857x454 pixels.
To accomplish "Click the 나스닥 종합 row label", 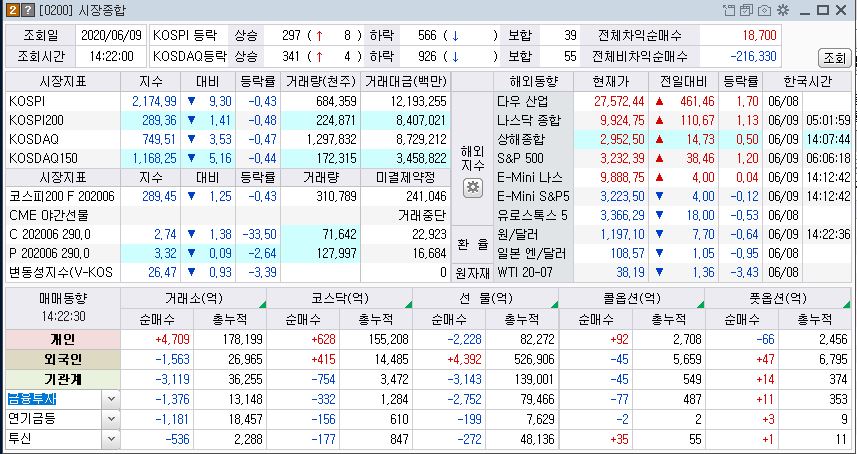I will [x=529, y=120].
